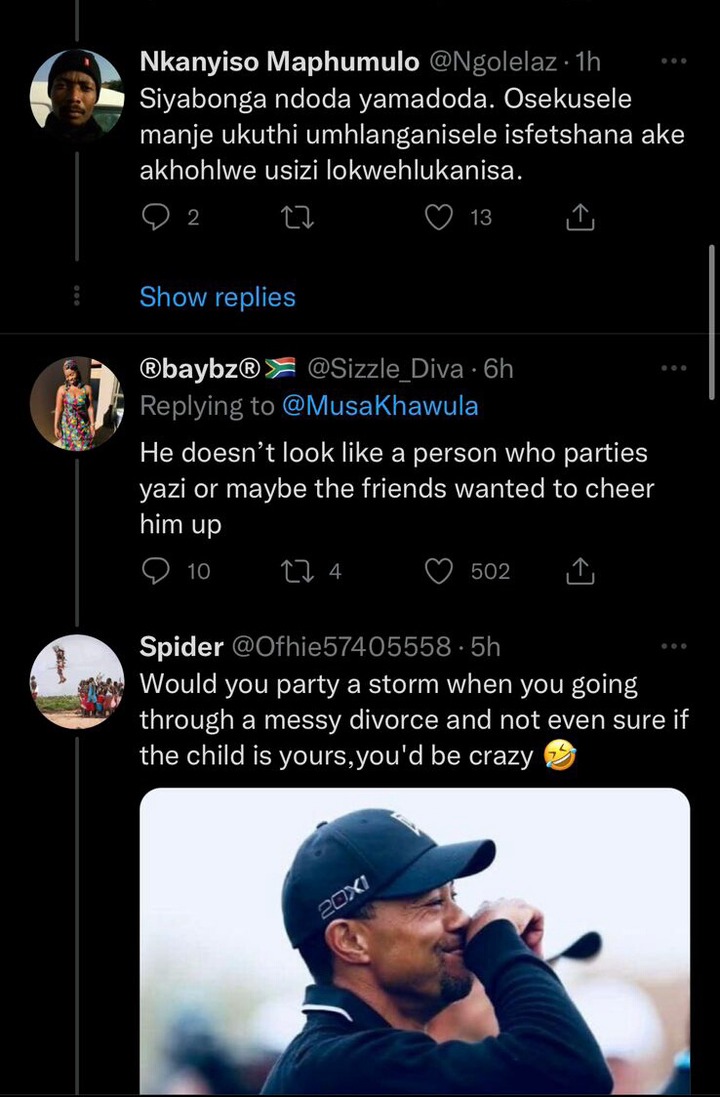Show replies under Nkanyiso's tweet

click(x=218, y=297)
